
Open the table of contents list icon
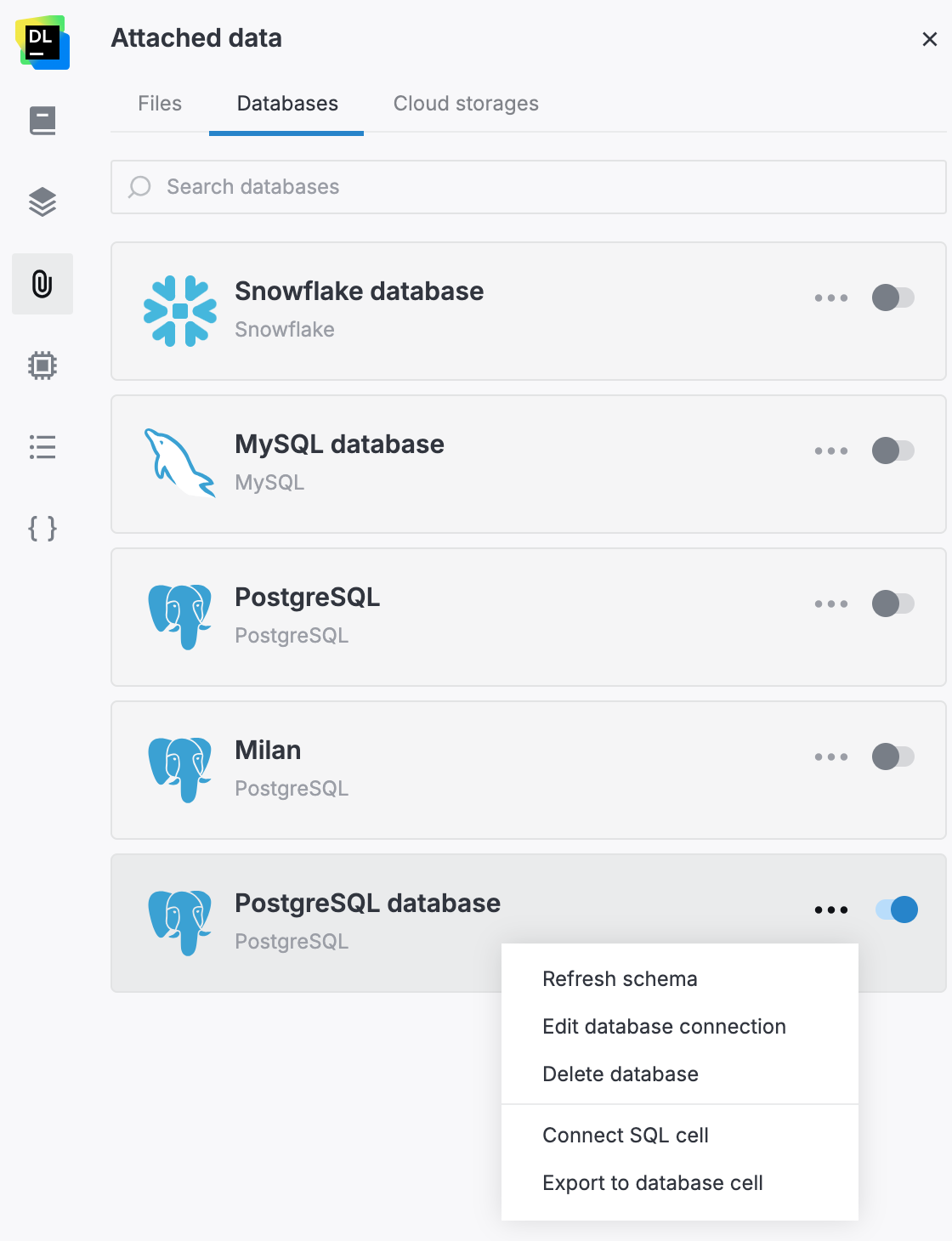(42, 447)
